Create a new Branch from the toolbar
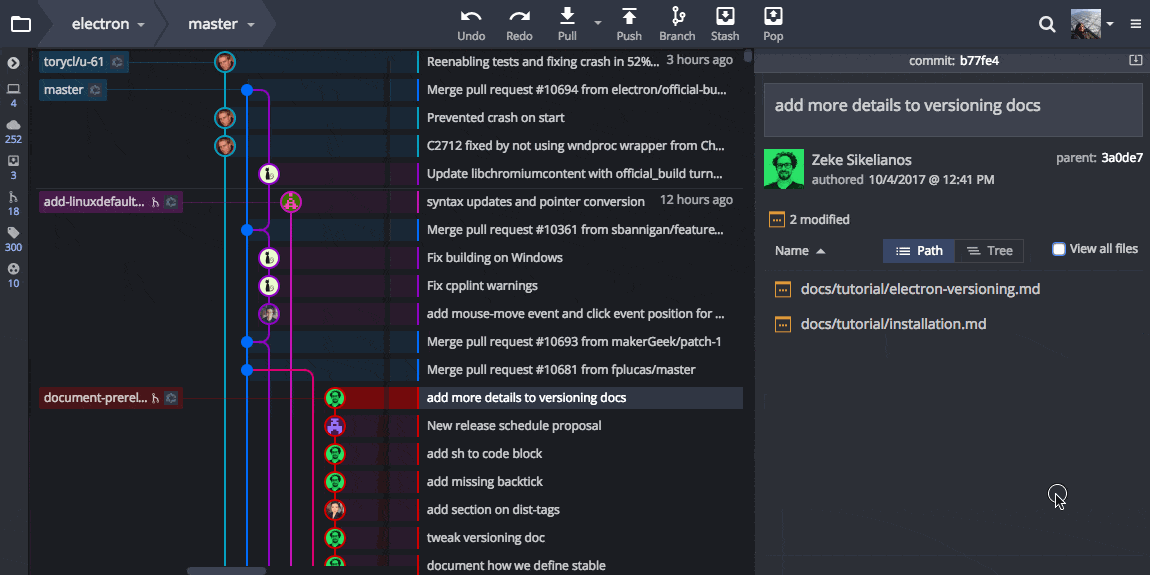The image size is (1150, 575). click(677, 24)
